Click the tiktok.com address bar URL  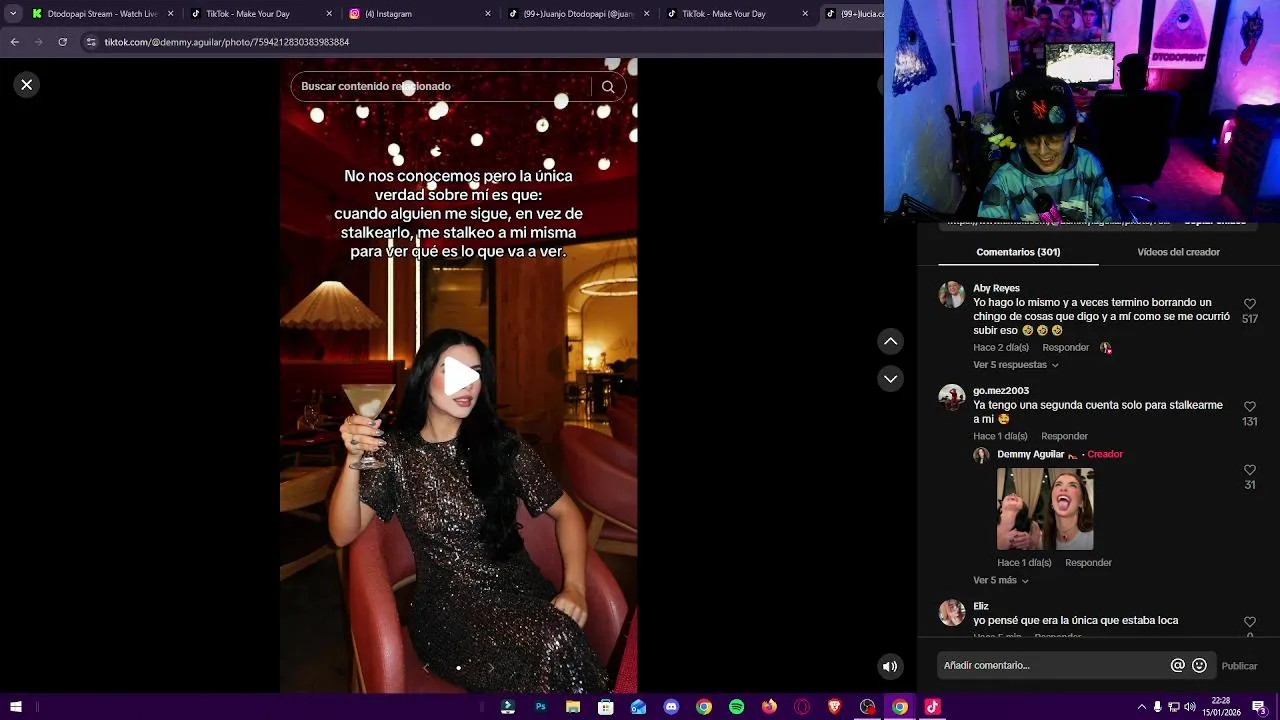tap(227, 42)
